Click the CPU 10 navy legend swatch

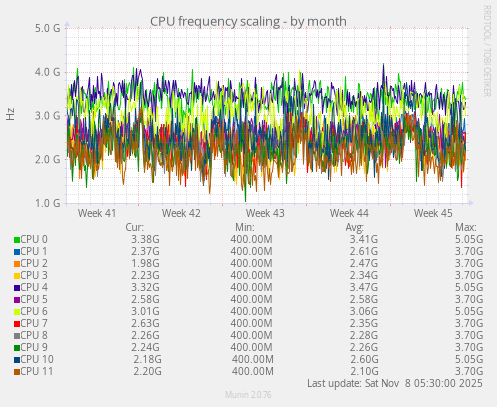tap(17, 360)
